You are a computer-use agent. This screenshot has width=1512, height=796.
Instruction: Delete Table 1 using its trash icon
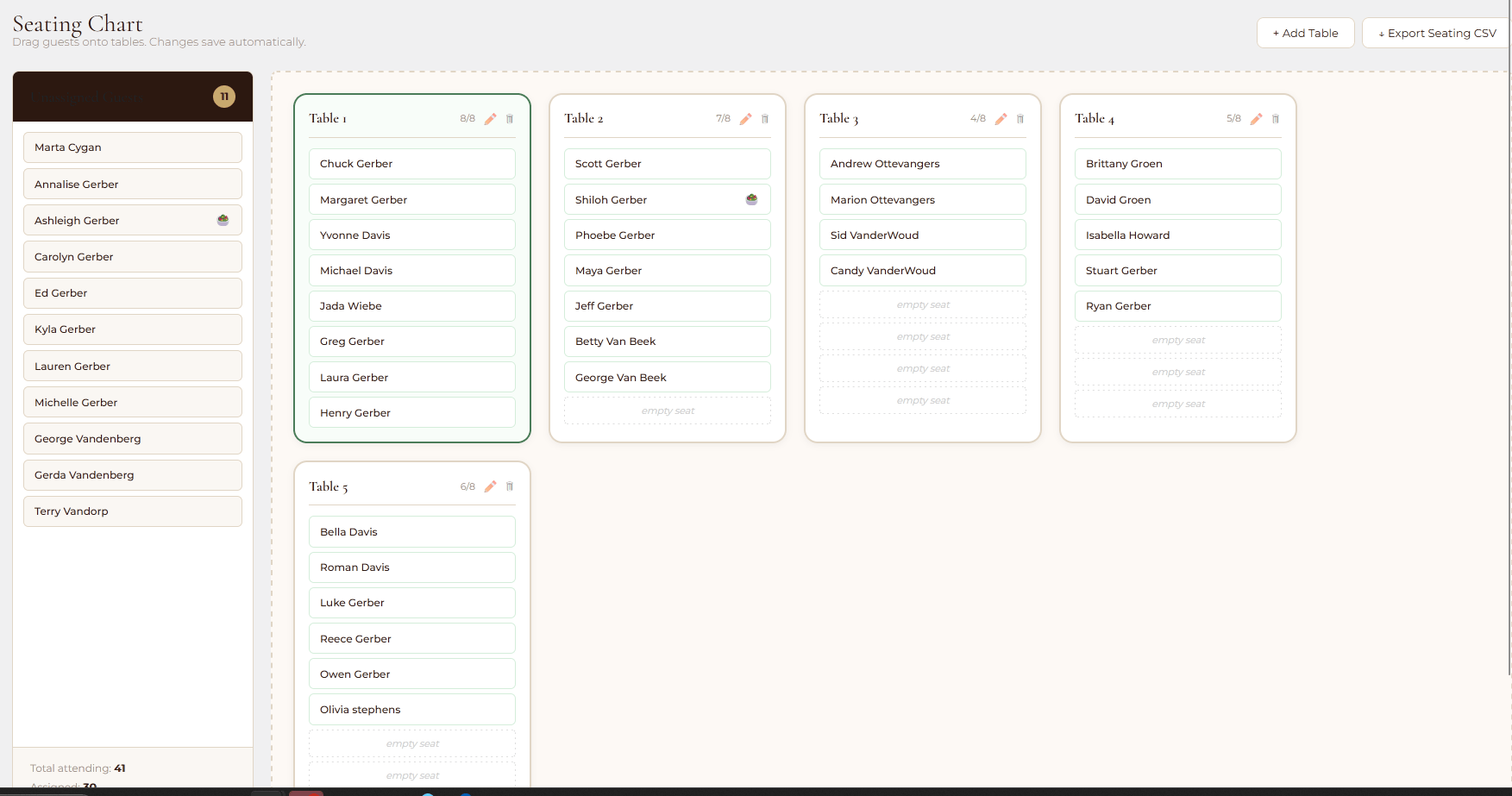coord(510,119)
